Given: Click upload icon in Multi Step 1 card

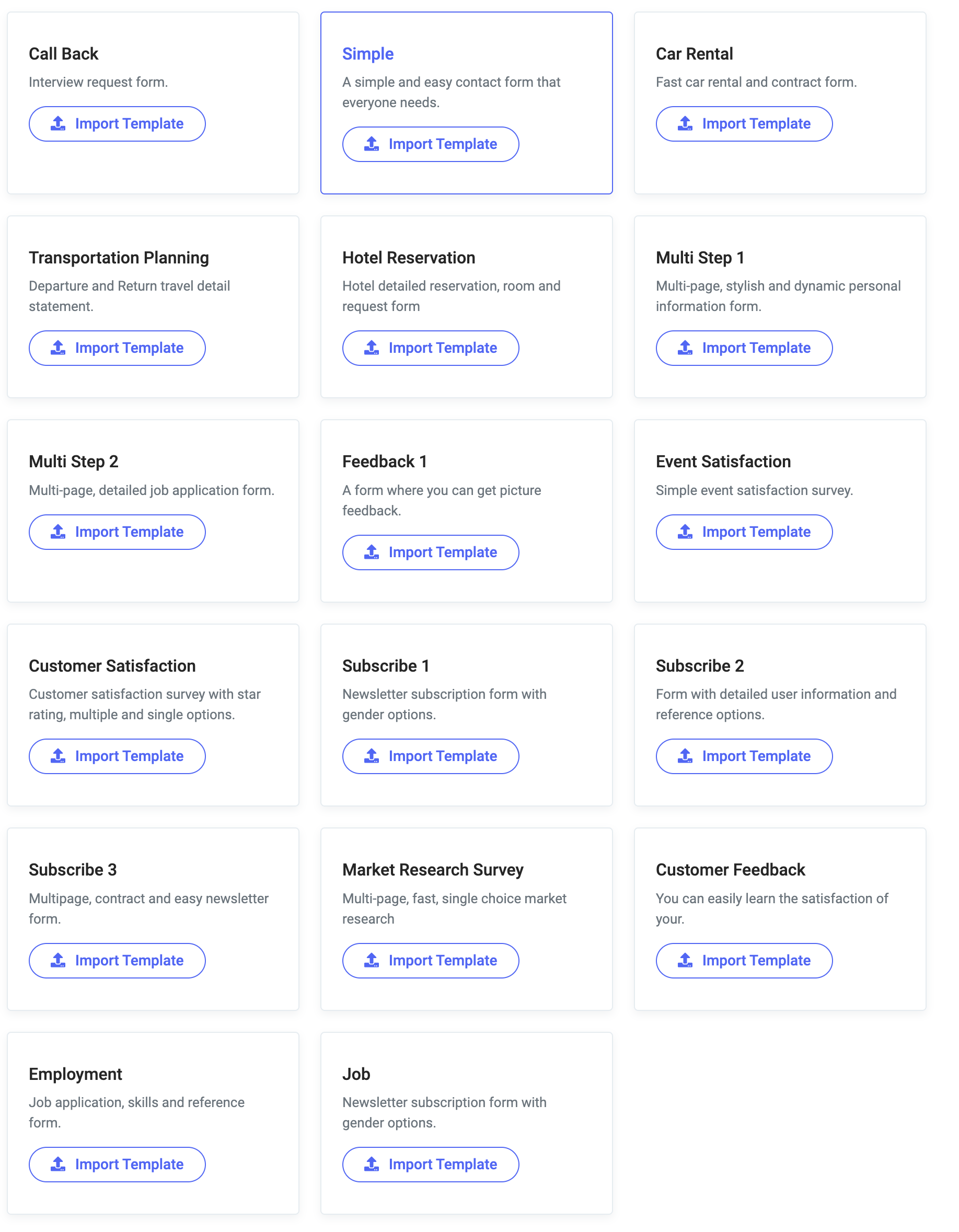Looking at the screenshot, I should point(685,348).
